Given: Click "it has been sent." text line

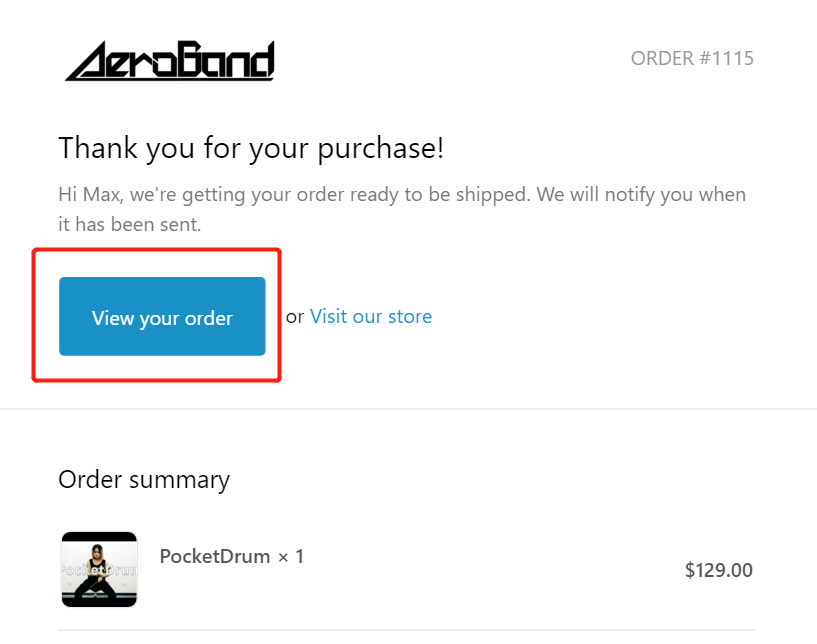Looking at the screenshot, I should [130, 225].
